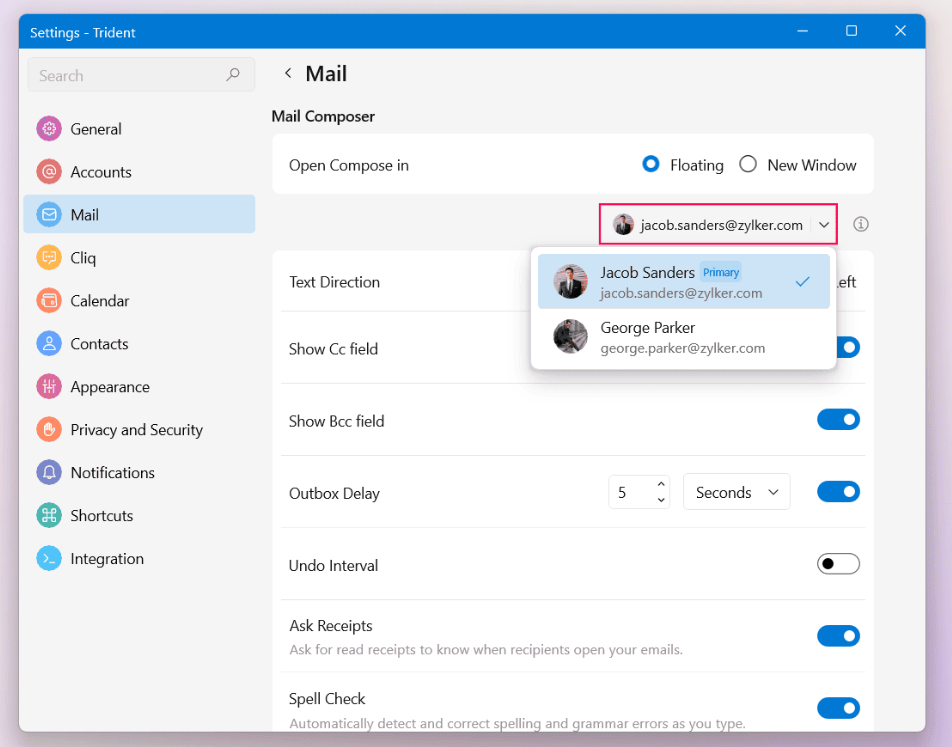Screen dimensions: 952x747
Task: Click the Text Direction label
Action: pyautogui.click(x=334, y=282)
